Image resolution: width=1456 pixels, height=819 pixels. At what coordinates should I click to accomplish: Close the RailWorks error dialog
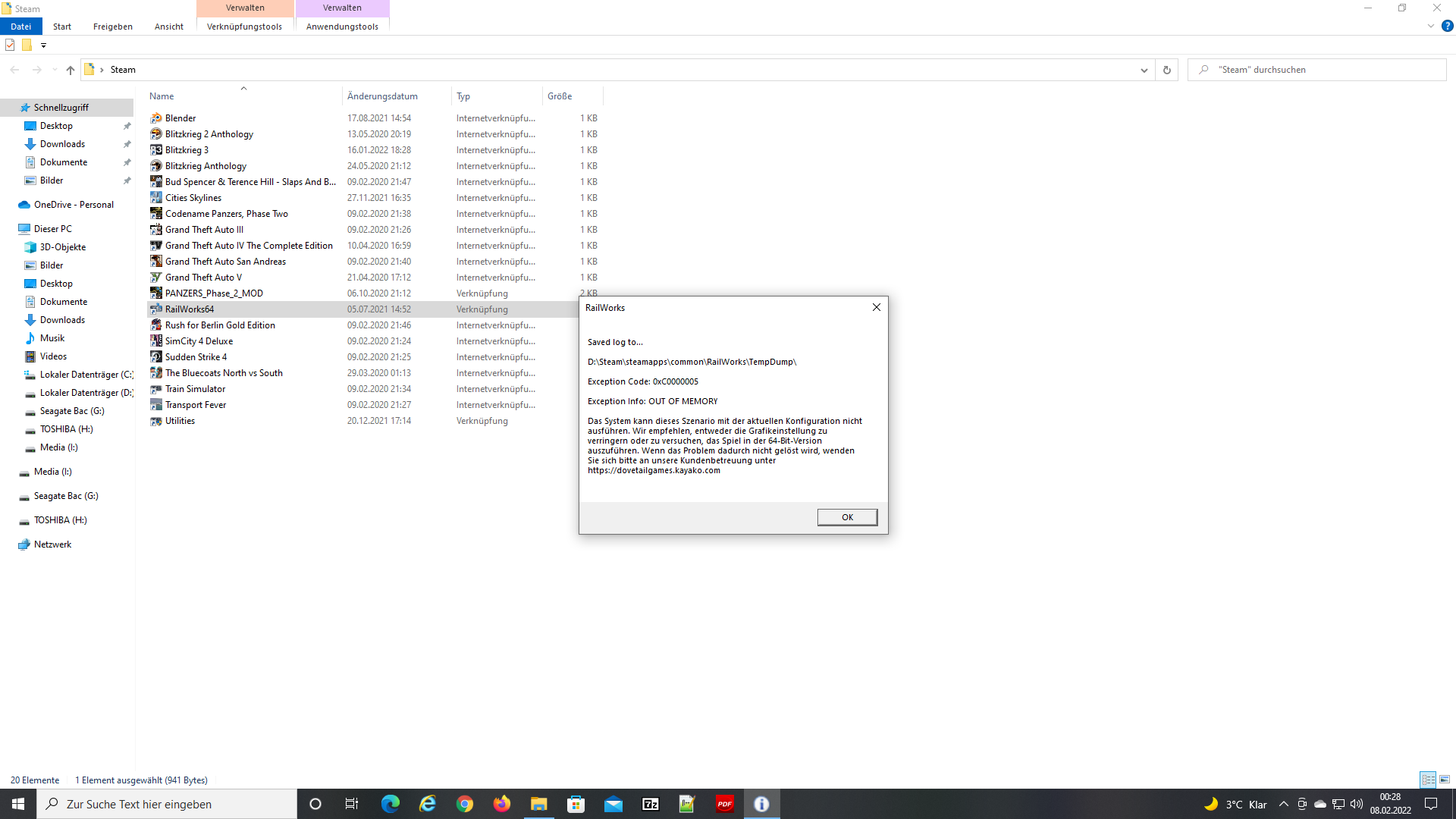point(876,307)
